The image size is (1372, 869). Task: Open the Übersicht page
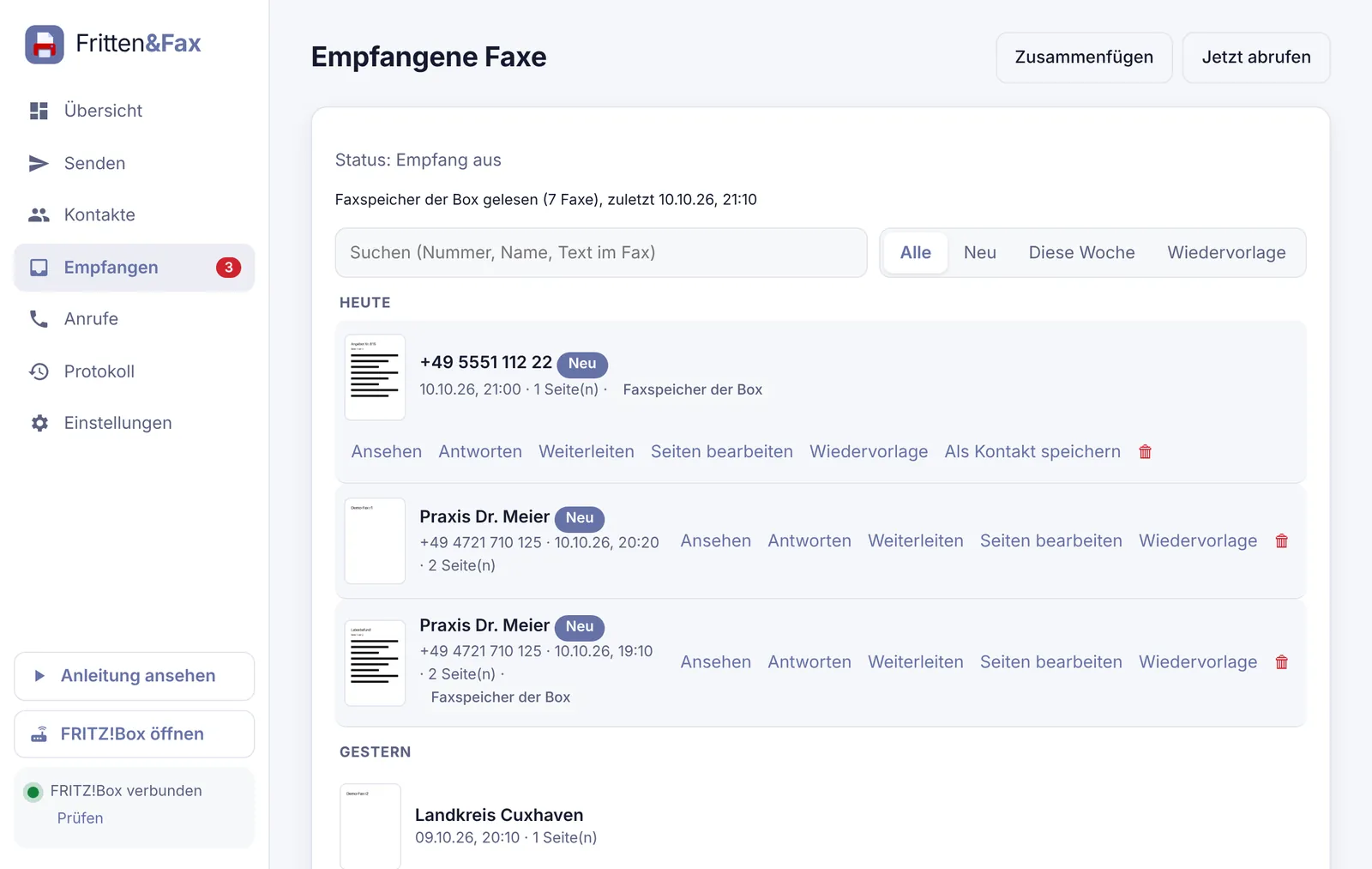(135, 111)
